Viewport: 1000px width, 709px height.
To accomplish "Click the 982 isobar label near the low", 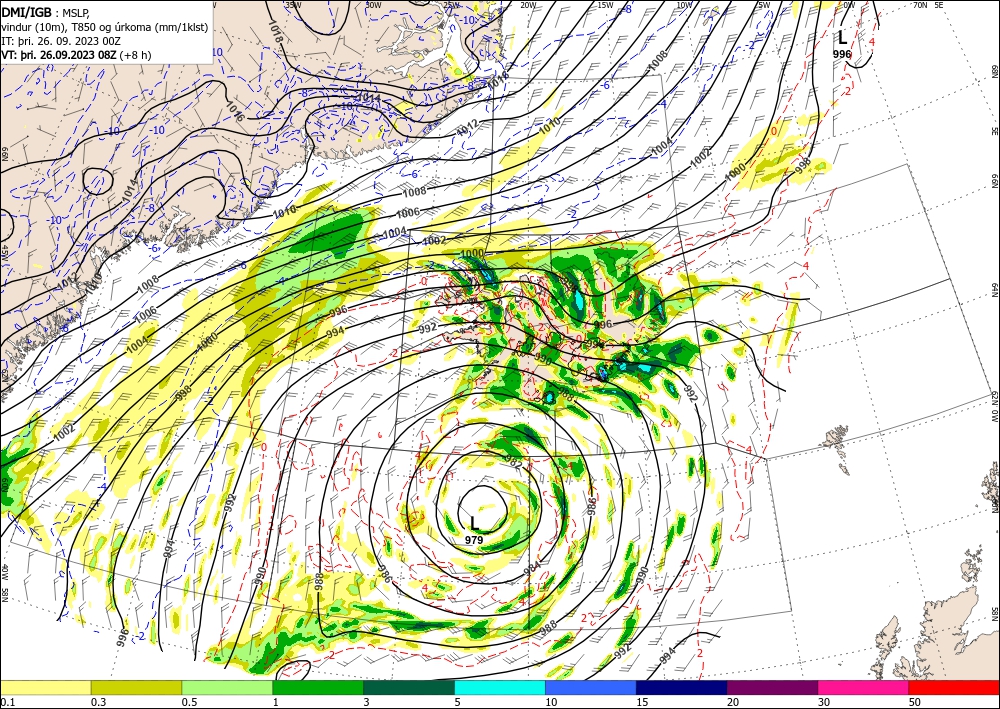I will (514, 462).
